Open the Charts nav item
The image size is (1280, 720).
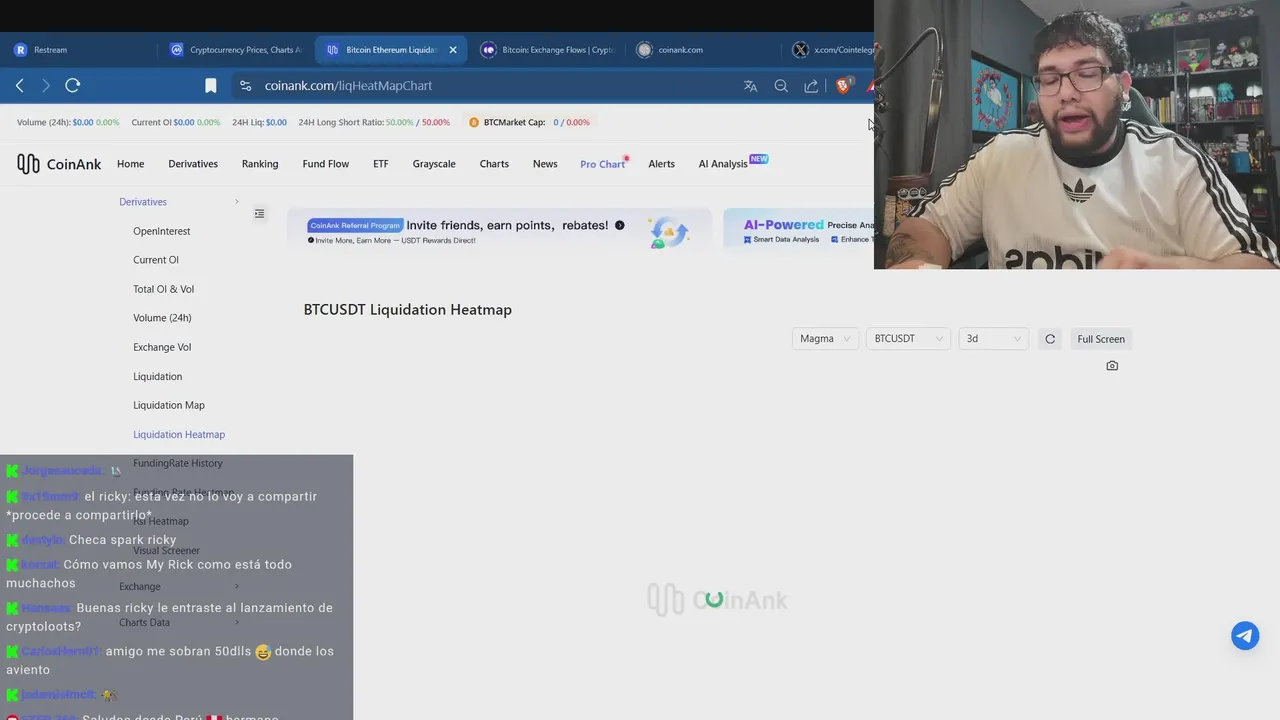pyautogui.click(x=494, y=164)
